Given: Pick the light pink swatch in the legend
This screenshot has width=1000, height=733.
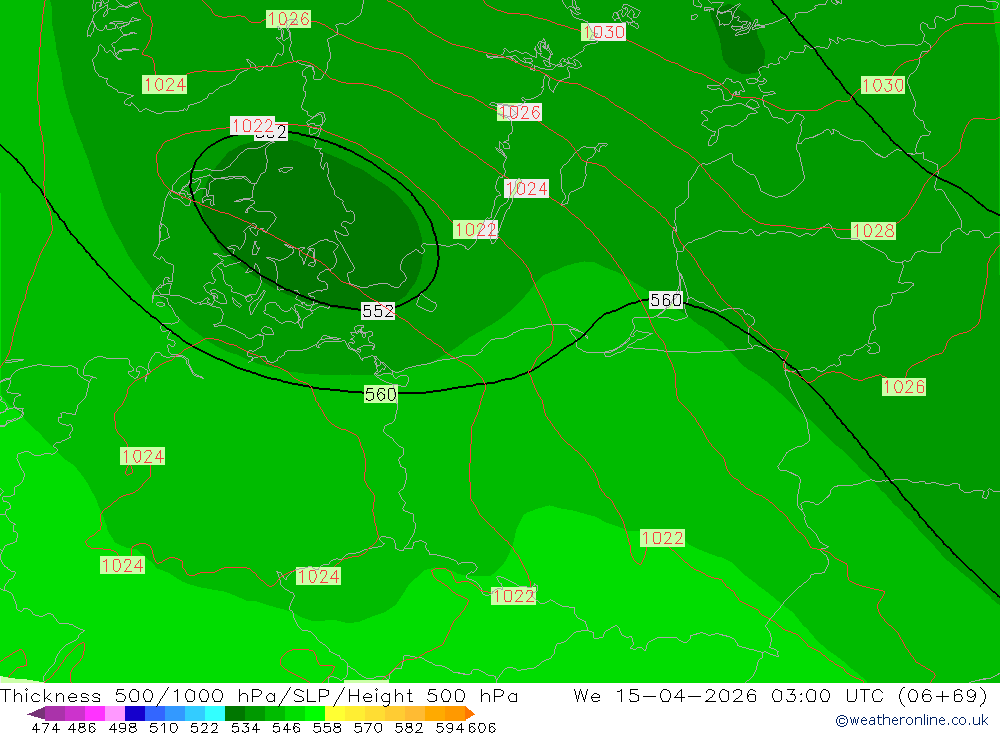Looking at the screenshot, I should 115,713.
